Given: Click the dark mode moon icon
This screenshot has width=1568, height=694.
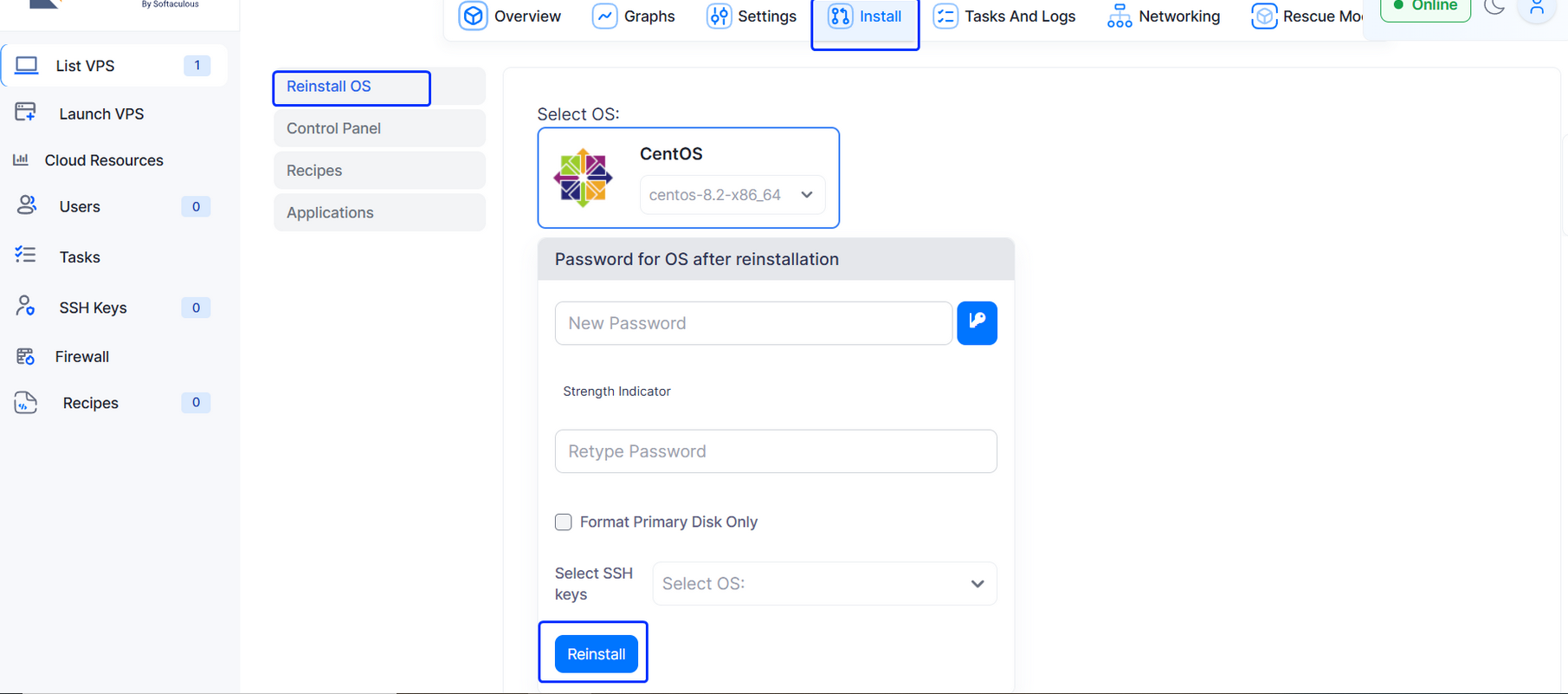Looking at the screenshot, I should tap(1494, 7).
